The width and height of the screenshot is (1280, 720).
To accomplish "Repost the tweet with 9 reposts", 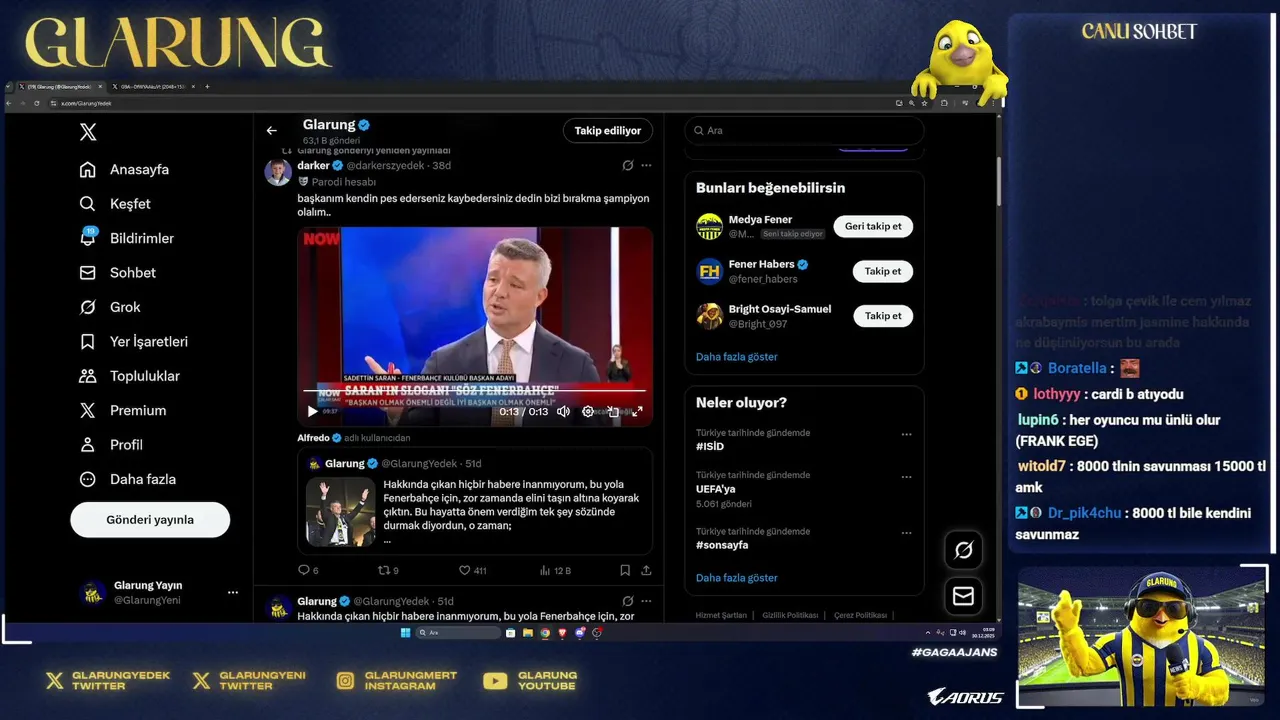I will 388,570.
